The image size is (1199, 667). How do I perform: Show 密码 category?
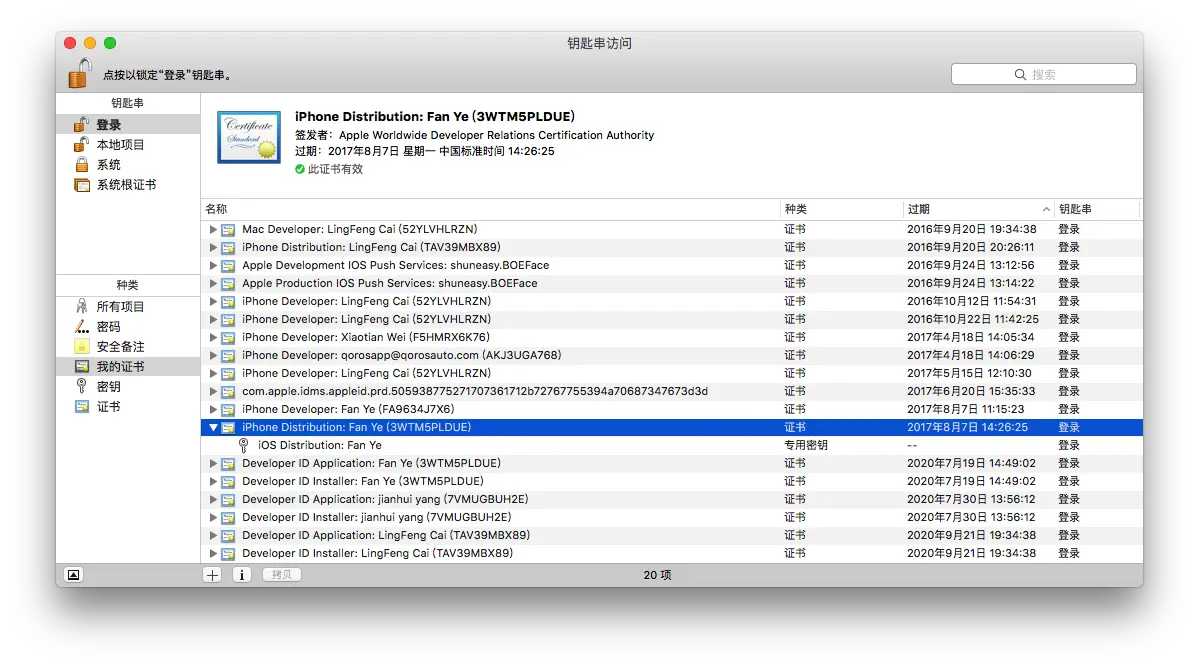tap(128, 327)
